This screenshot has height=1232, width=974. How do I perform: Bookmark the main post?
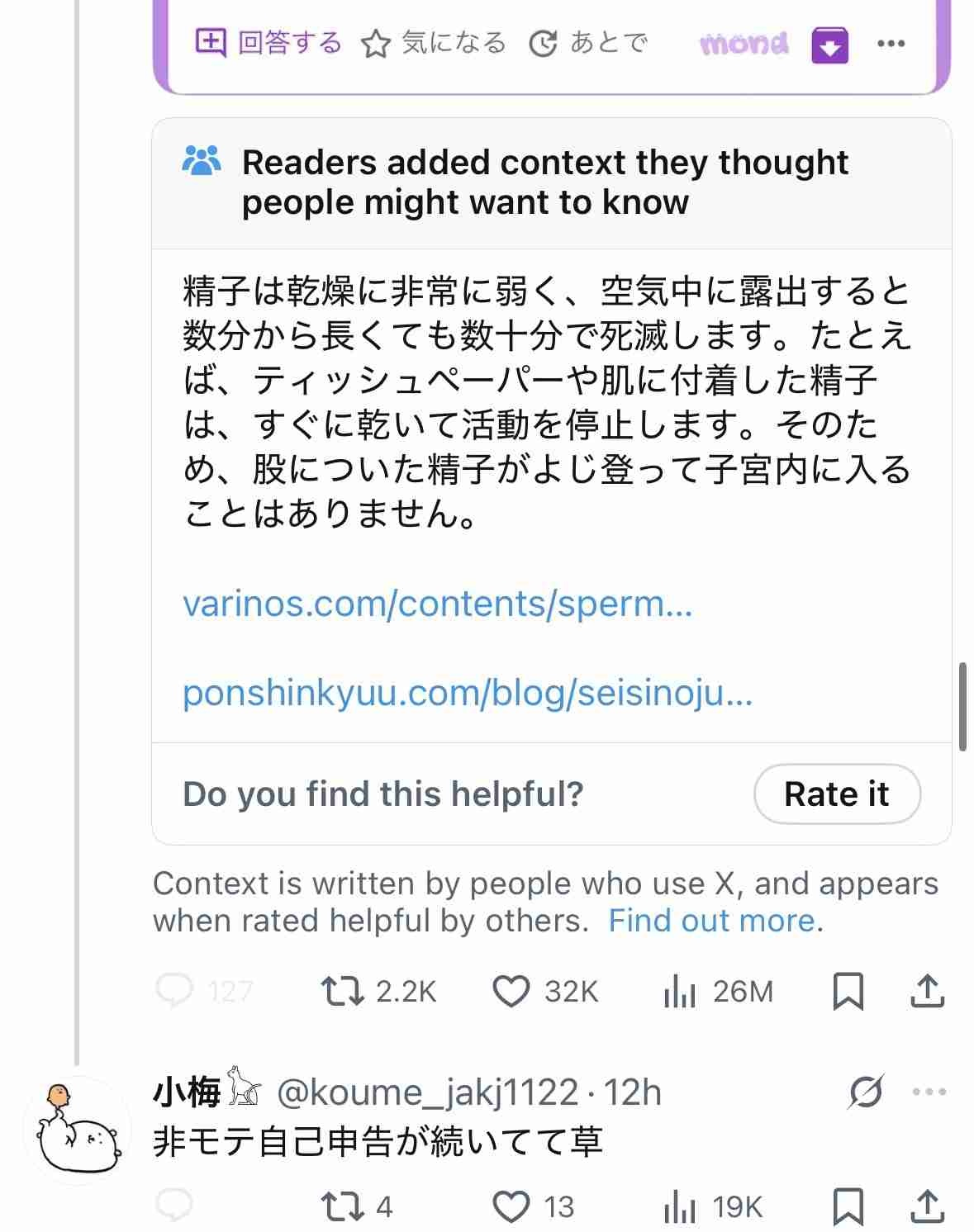pyautogui.click(x=848, y=991)
